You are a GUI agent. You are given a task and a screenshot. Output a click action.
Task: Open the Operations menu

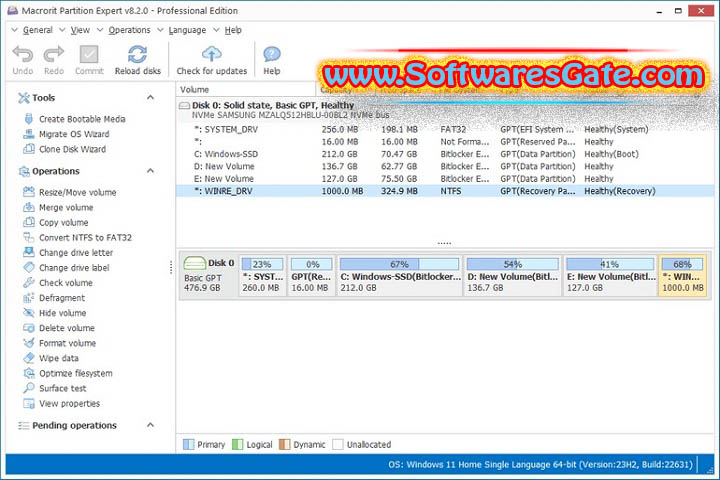(x=129, y=30)
